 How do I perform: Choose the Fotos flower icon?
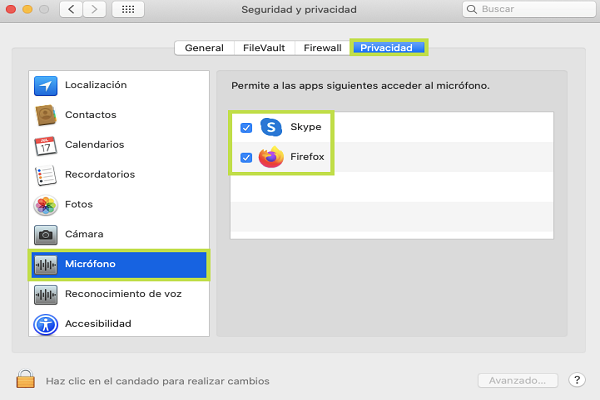point(46,205)
